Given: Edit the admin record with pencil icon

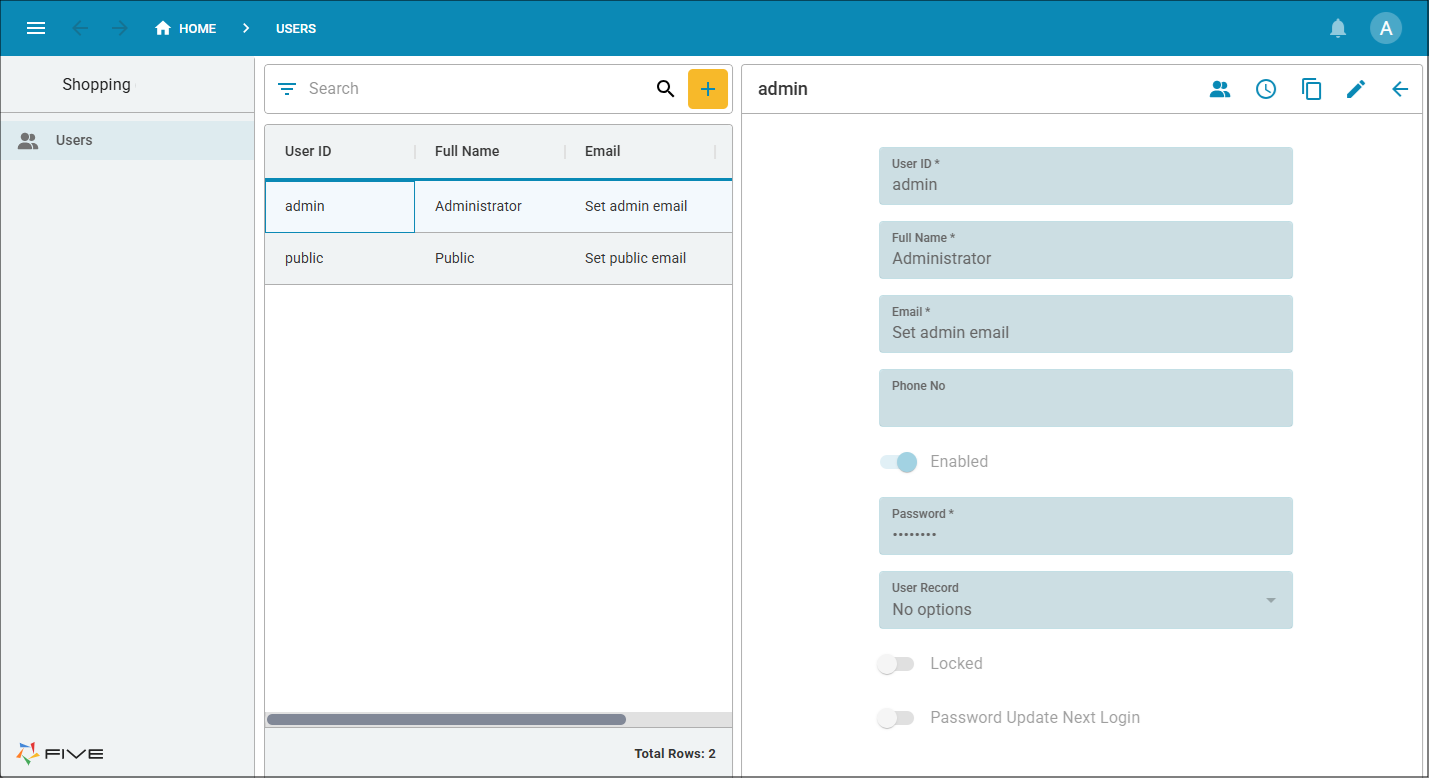Looking at the screenshot, I should (1356, 89).
